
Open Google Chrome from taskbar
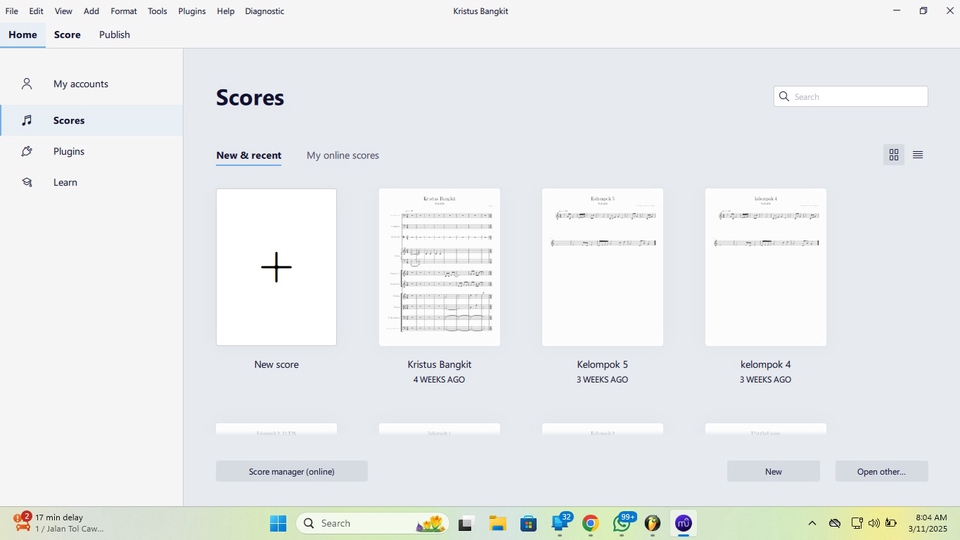tap(590, 523)
